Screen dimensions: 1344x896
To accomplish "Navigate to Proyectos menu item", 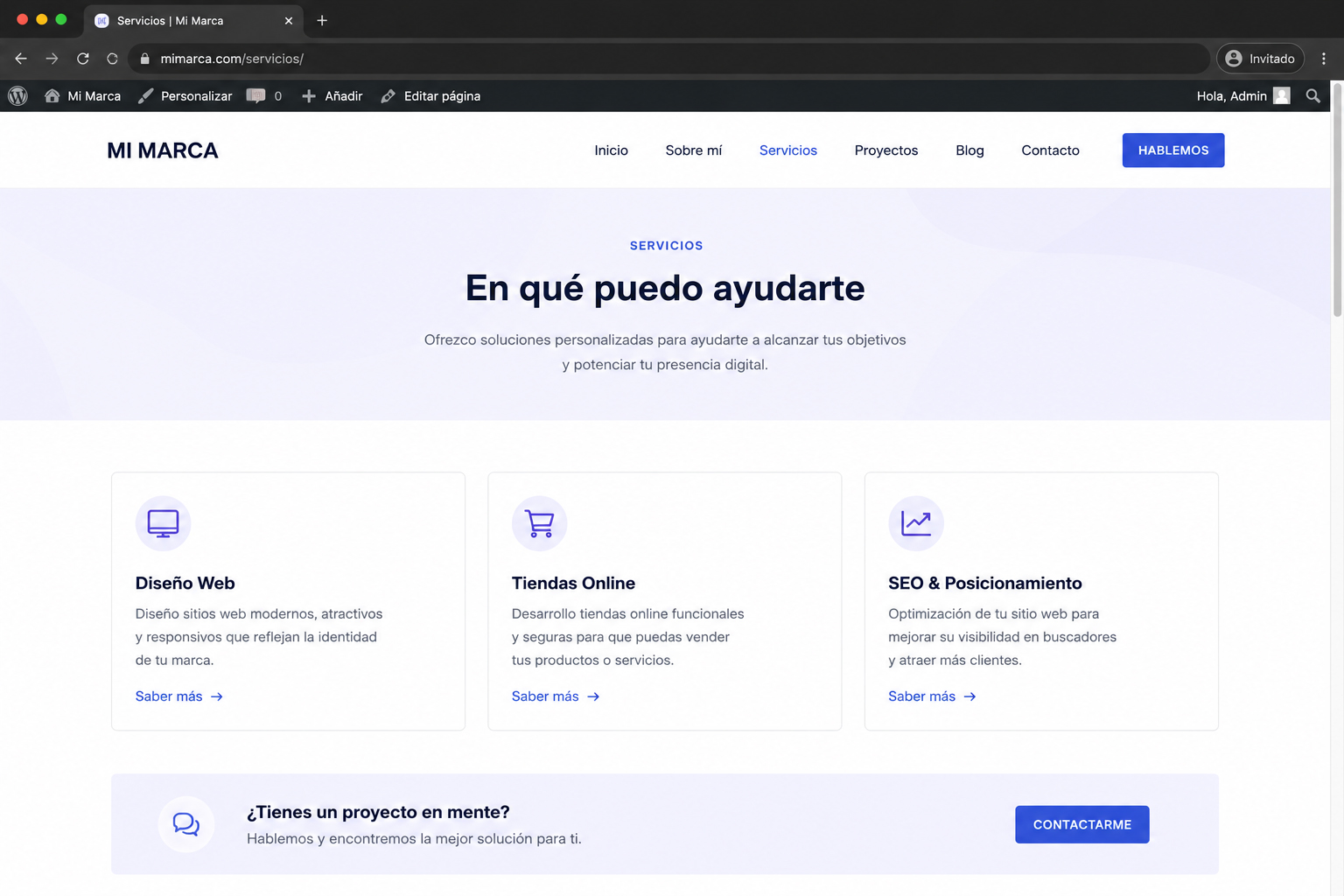I will [886, 150].
